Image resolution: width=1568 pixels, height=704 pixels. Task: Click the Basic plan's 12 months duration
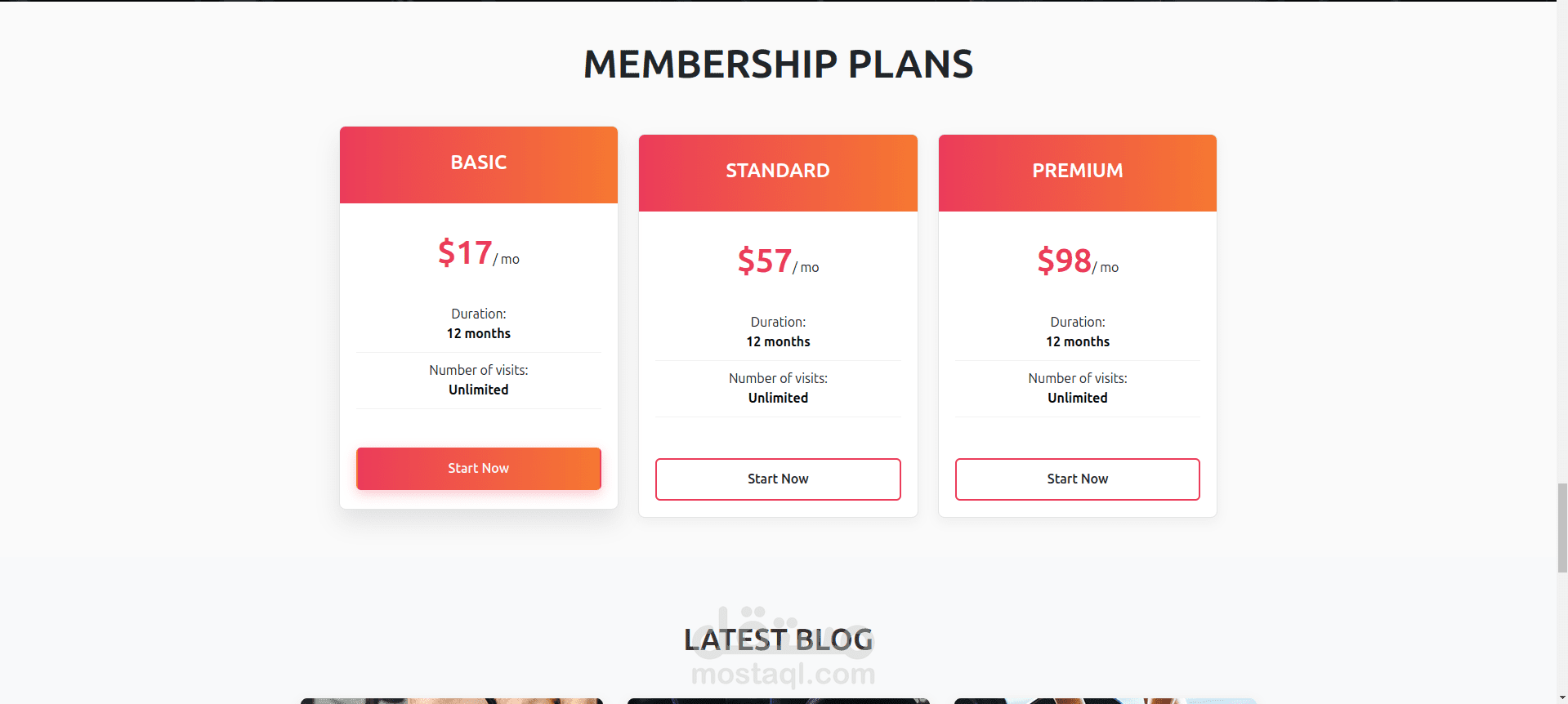click(478, 334)
